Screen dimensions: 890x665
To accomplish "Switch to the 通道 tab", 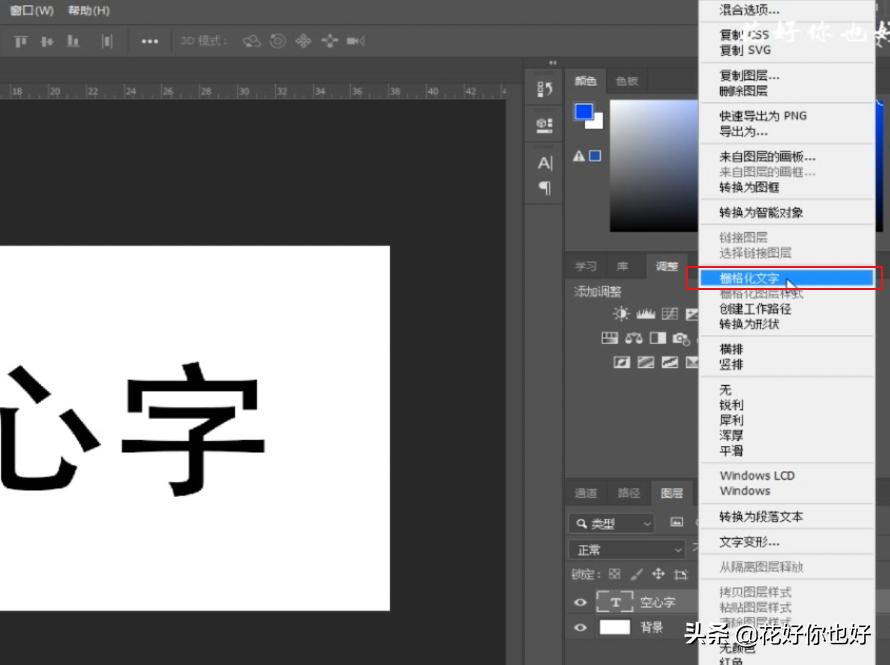I will pyautogui.click(x=587, y=493).
